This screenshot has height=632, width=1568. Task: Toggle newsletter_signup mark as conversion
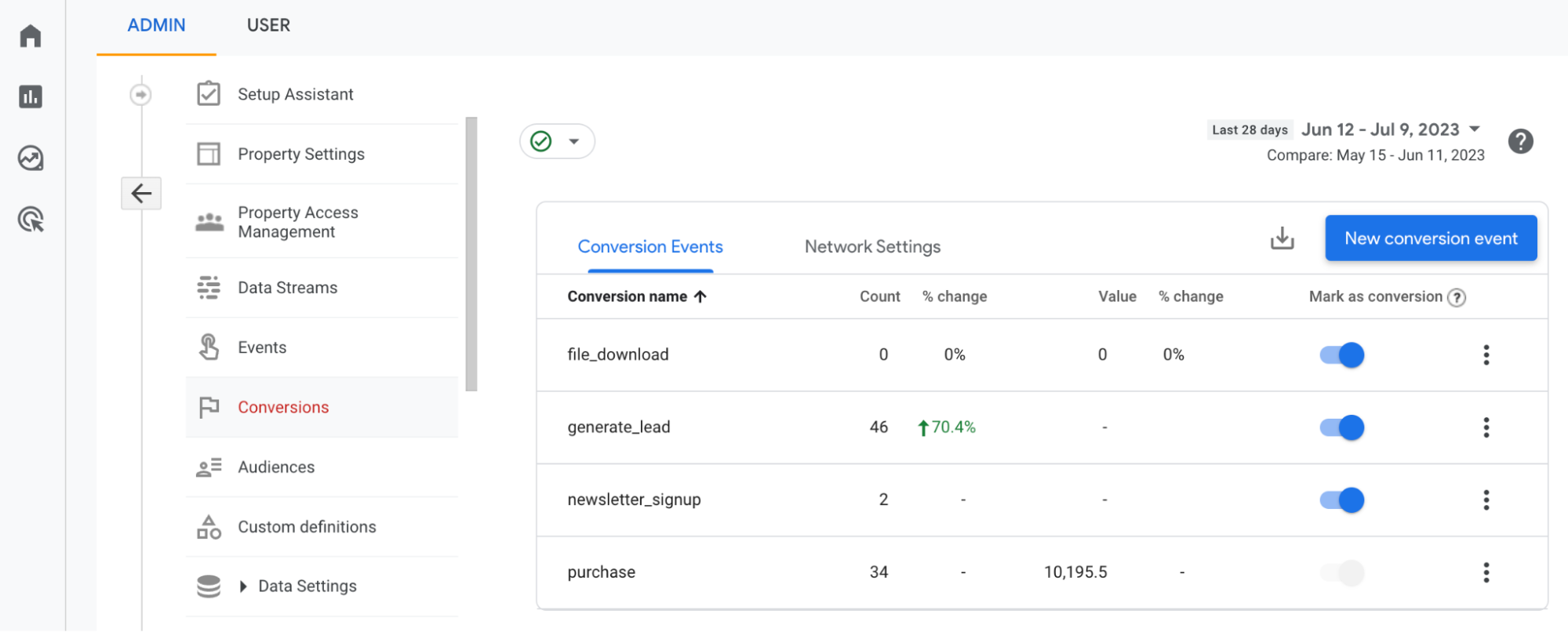point(1341,500)
